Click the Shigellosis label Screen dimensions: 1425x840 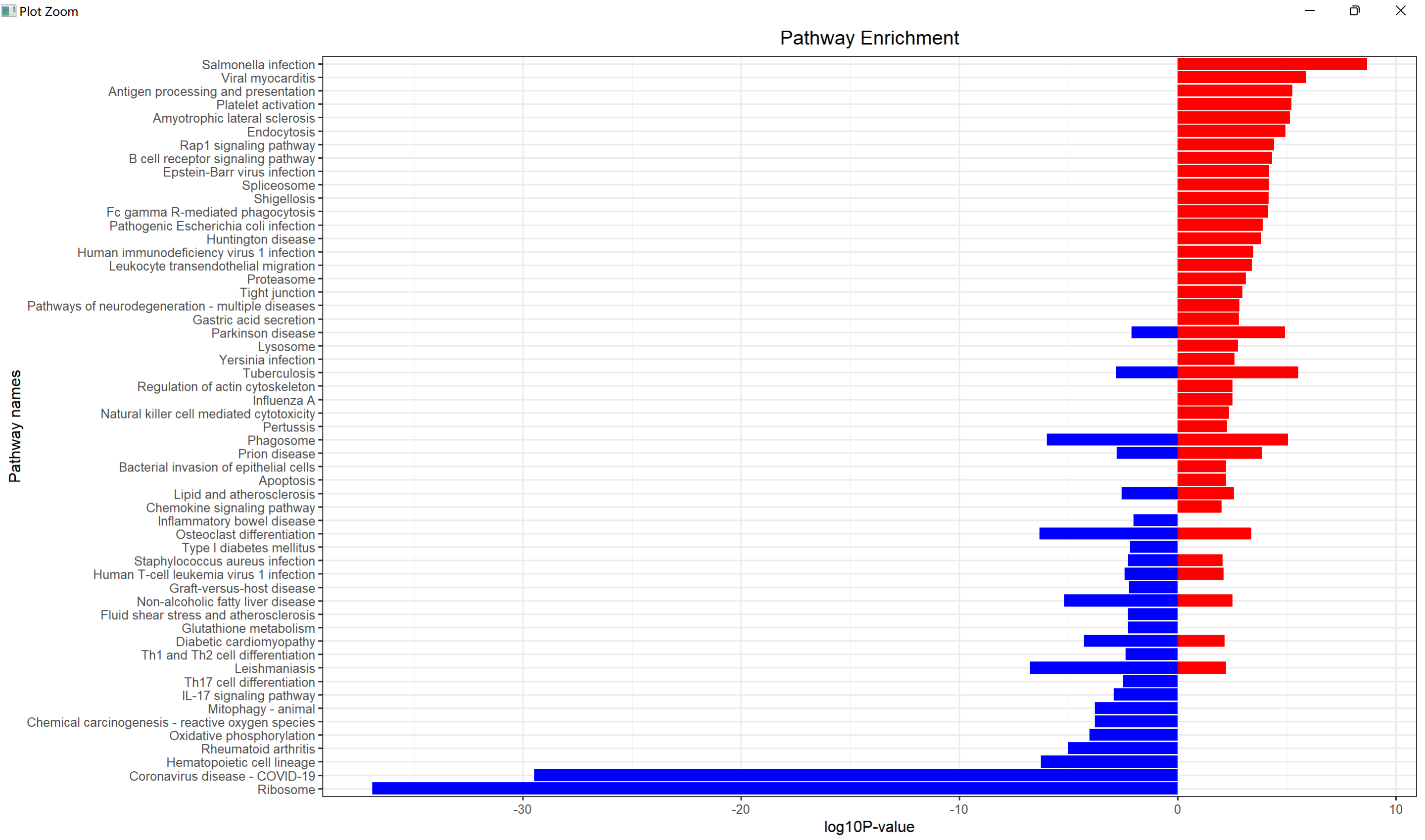click(x=284, y=199)
